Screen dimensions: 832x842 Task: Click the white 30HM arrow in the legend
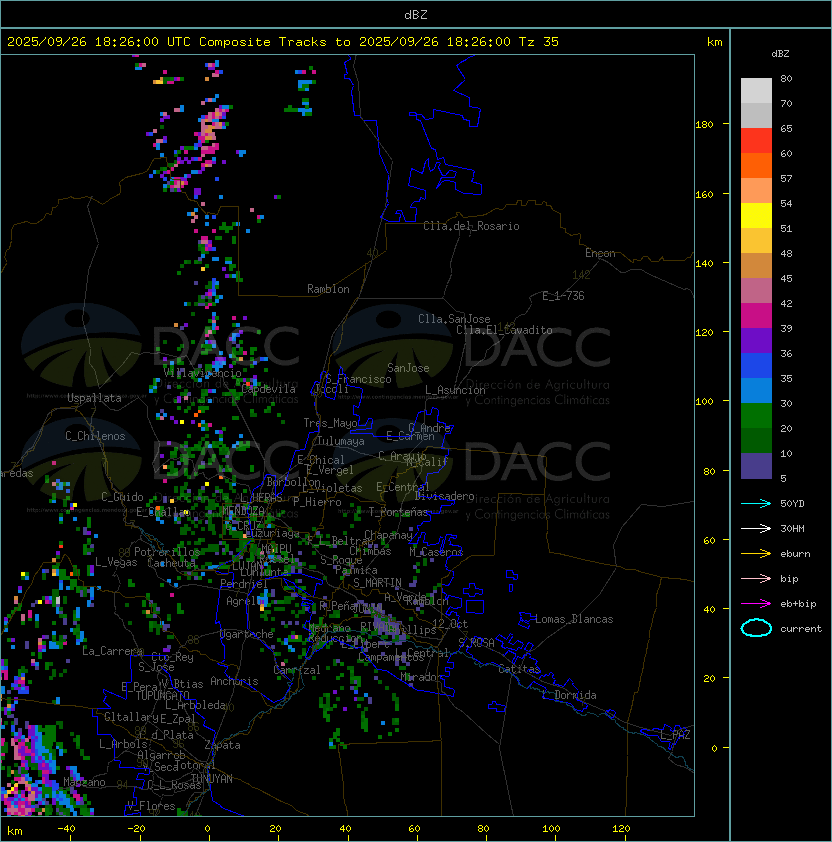pos(756,528)
